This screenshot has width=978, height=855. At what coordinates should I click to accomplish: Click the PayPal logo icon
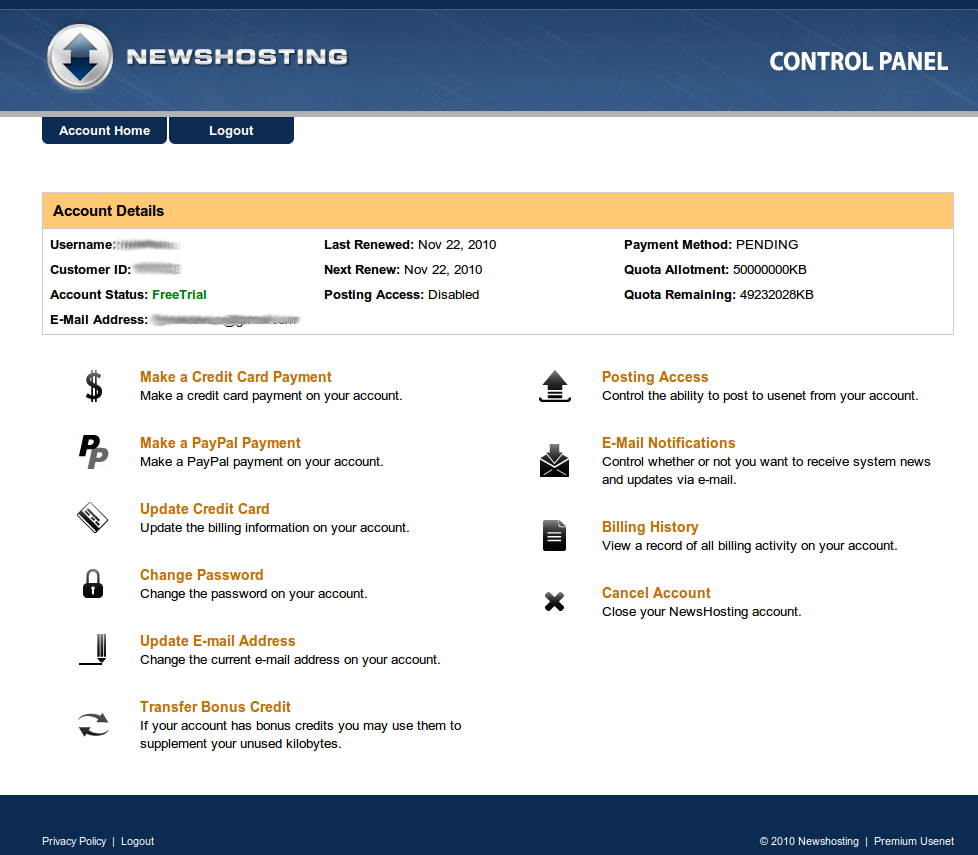coord(94,452)
